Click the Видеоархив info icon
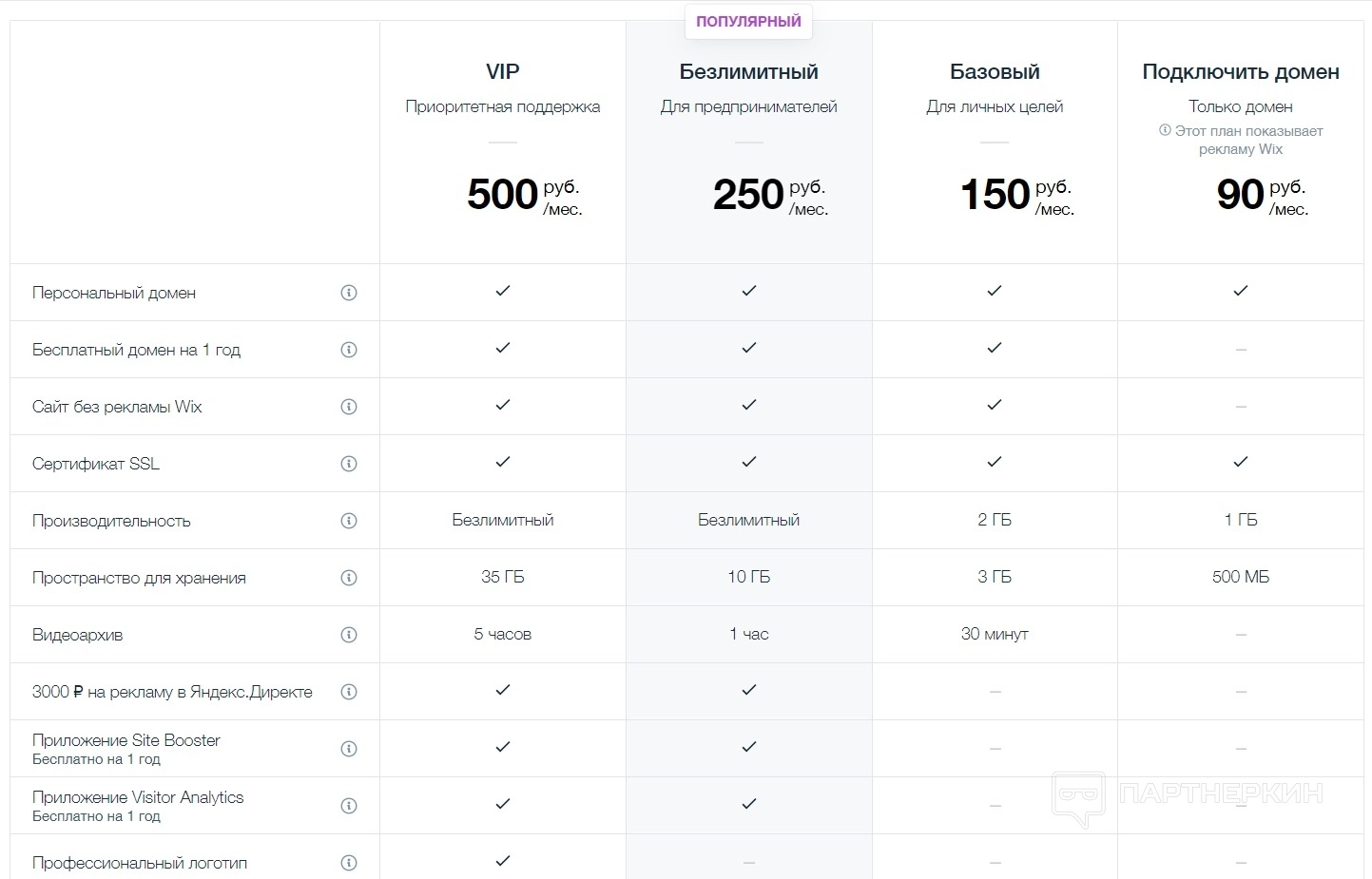 (349, 635)
